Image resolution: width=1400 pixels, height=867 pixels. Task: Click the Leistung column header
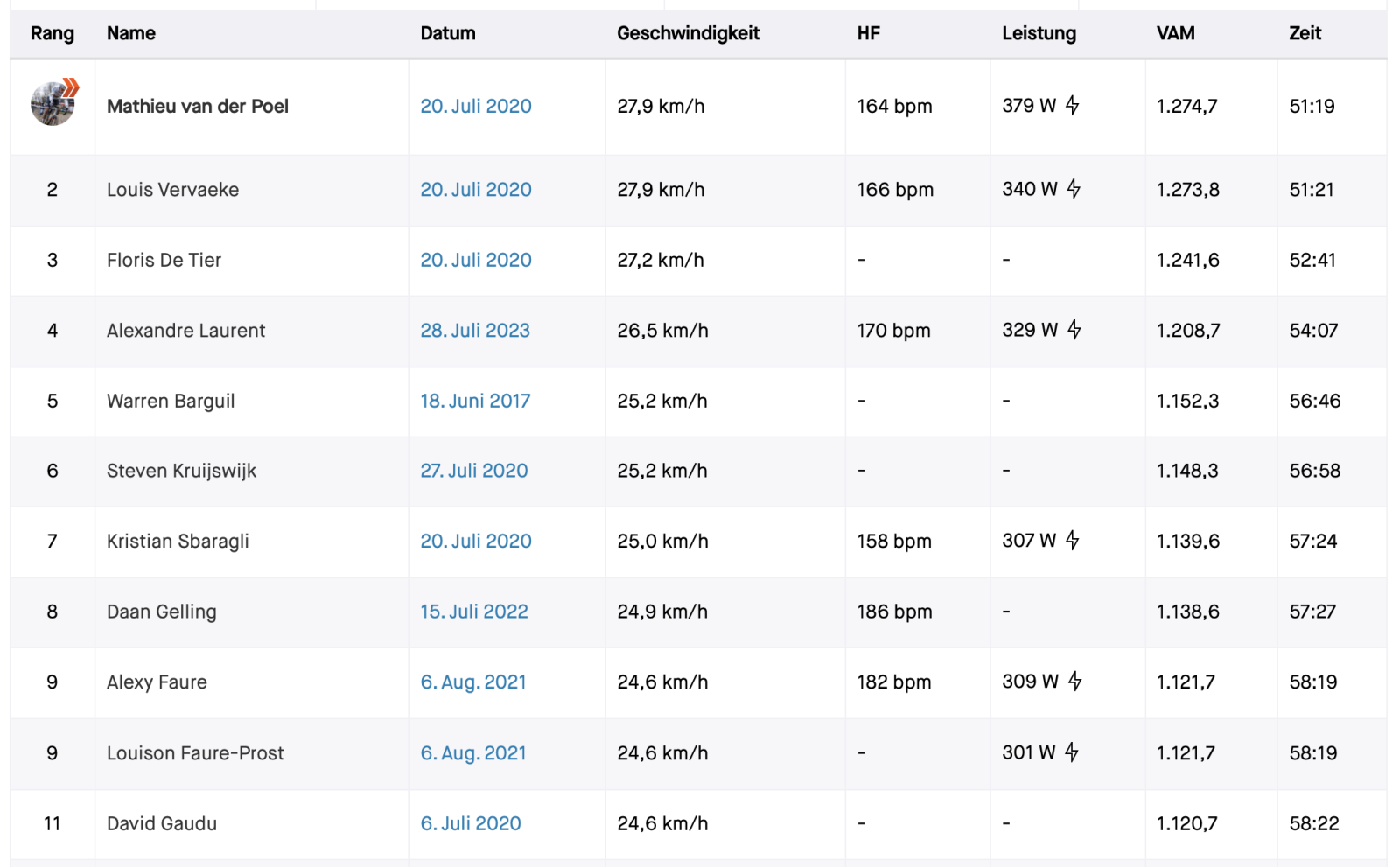(x=1039, y=33)
